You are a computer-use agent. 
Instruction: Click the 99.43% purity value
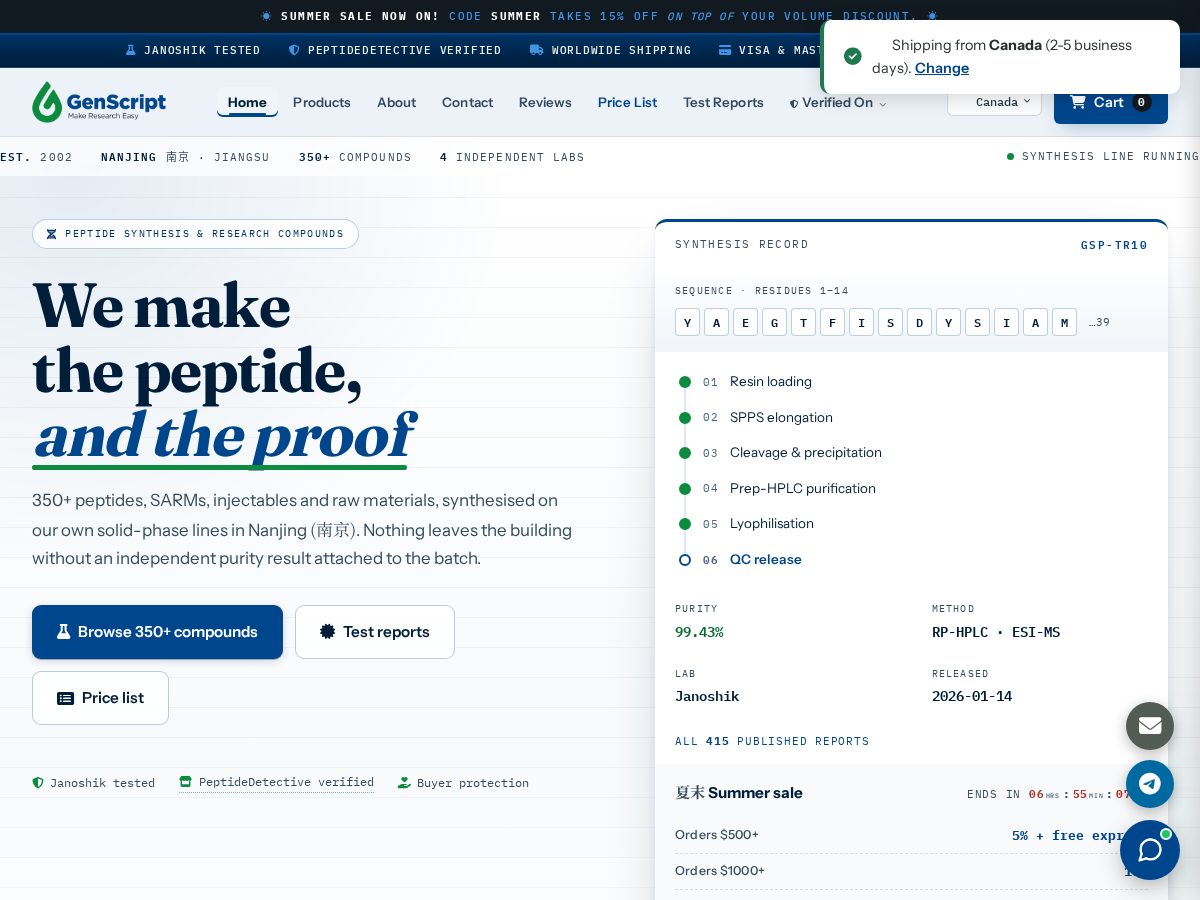click(699, 632)
